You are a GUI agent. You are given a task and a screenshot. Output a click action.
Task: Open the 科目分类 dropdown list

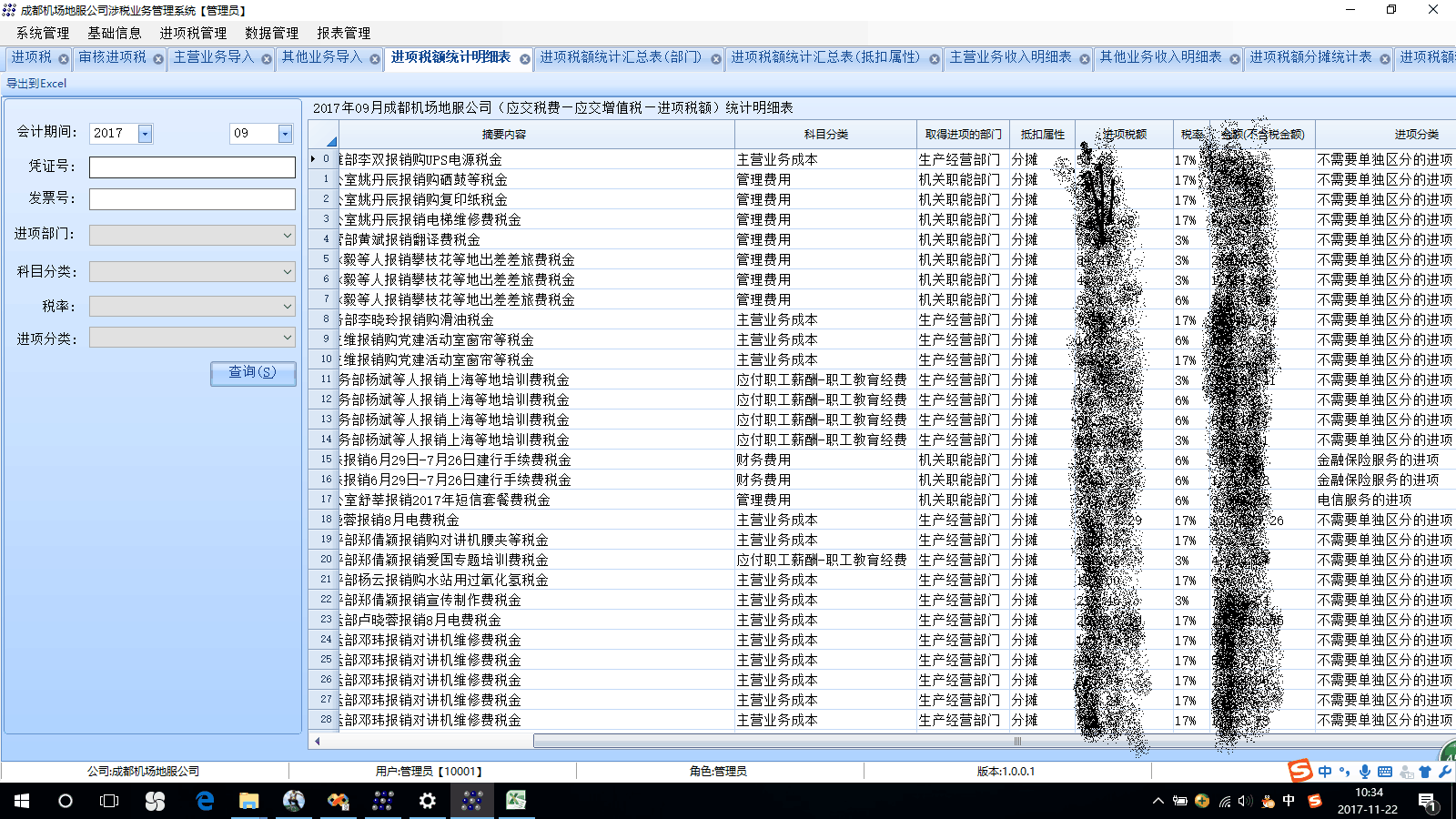(287, 272)
